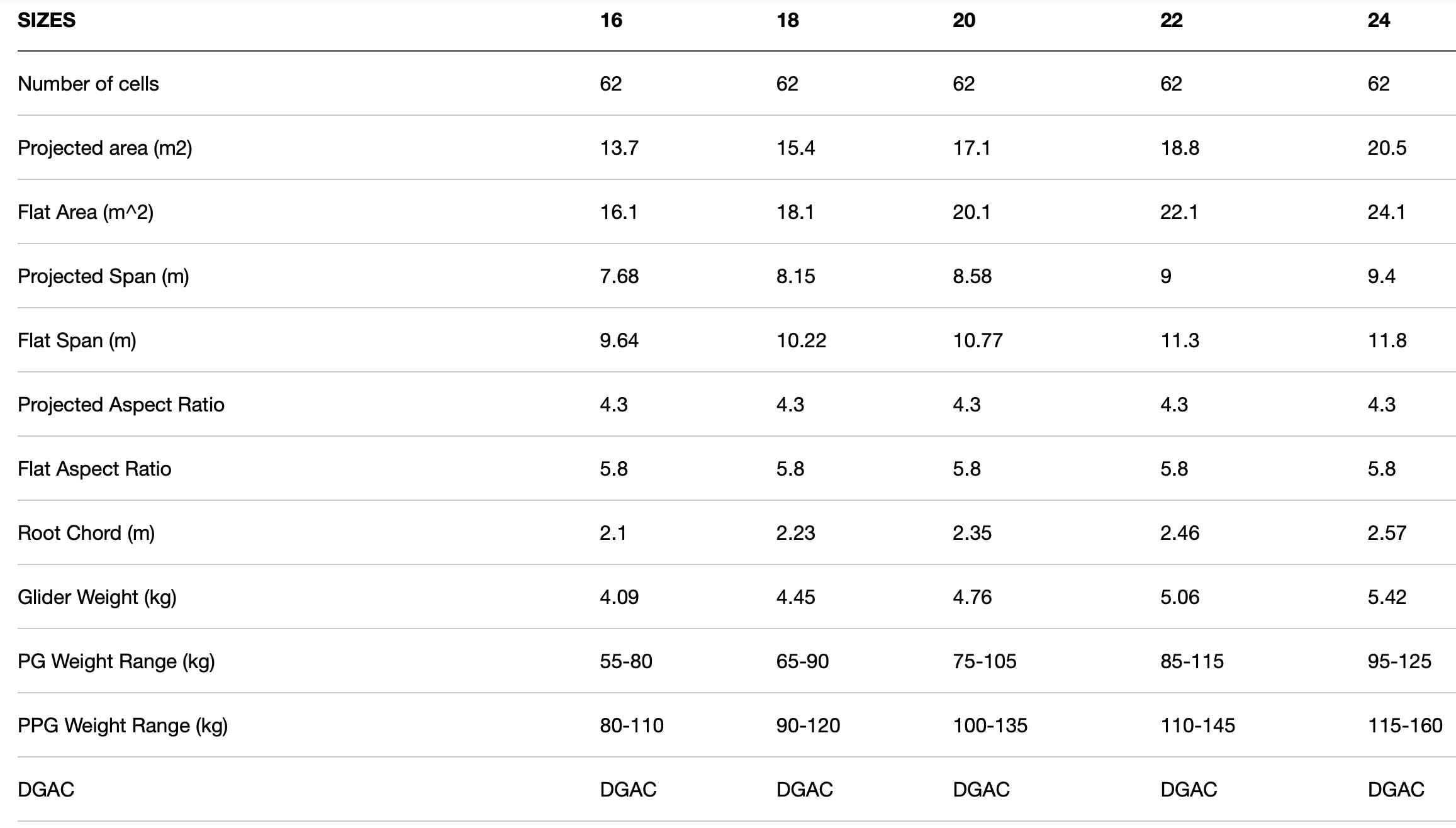This screenshot has height=828, width=1456.
Task: Select the size 22 column header
Action: (1172, 20)
